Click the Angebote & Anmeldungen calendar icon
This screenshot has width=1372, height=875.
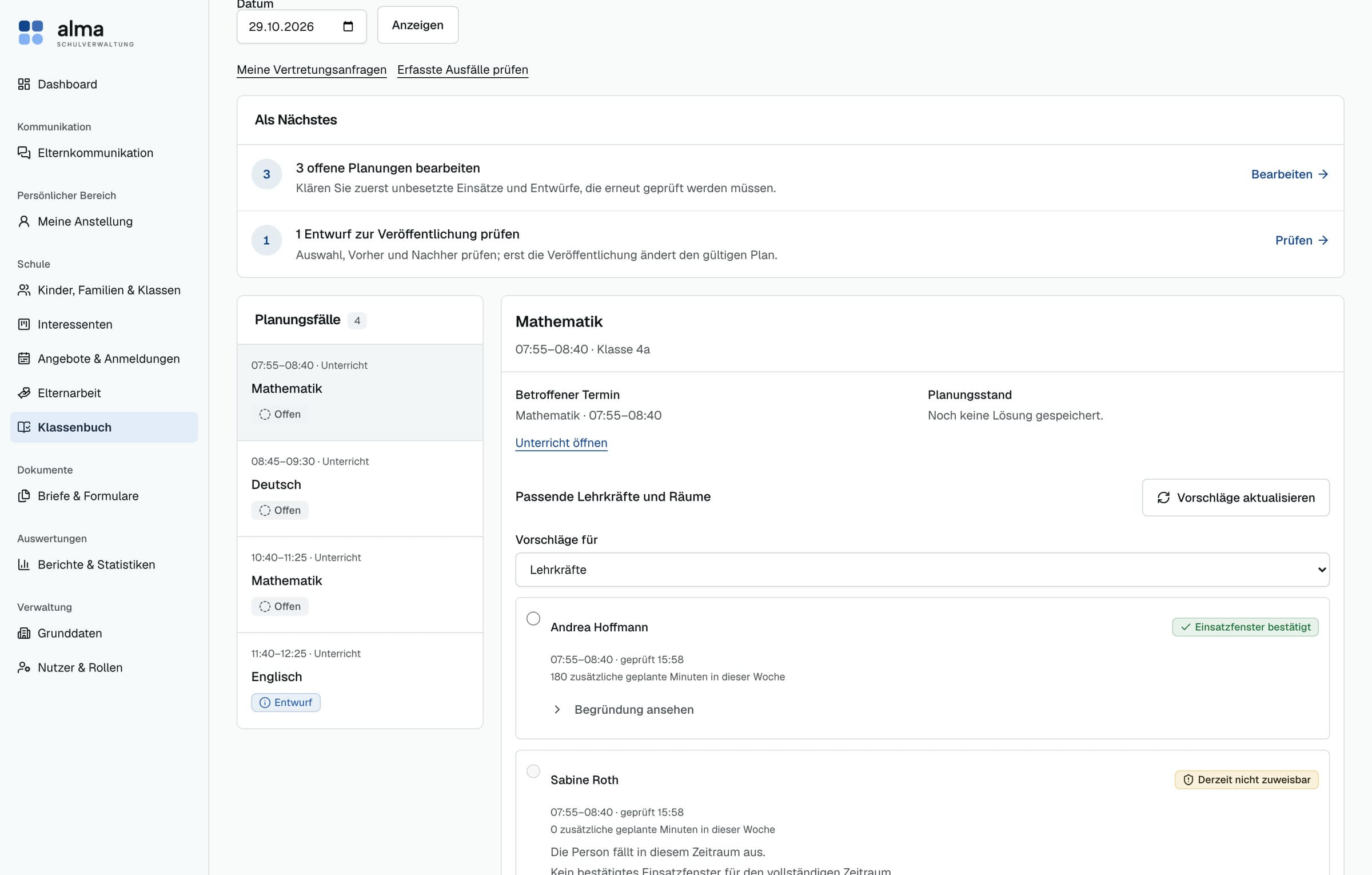[24, 359]
